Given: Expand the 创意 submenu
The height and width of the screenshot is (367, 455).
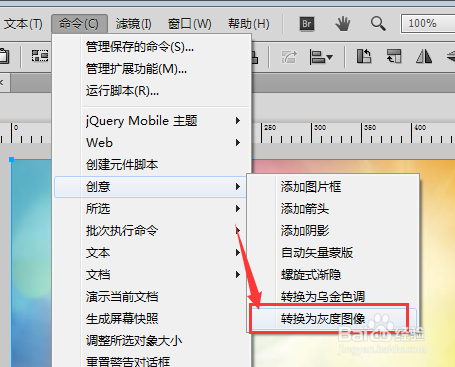Looking at the screenshot, I should point(151,187).
